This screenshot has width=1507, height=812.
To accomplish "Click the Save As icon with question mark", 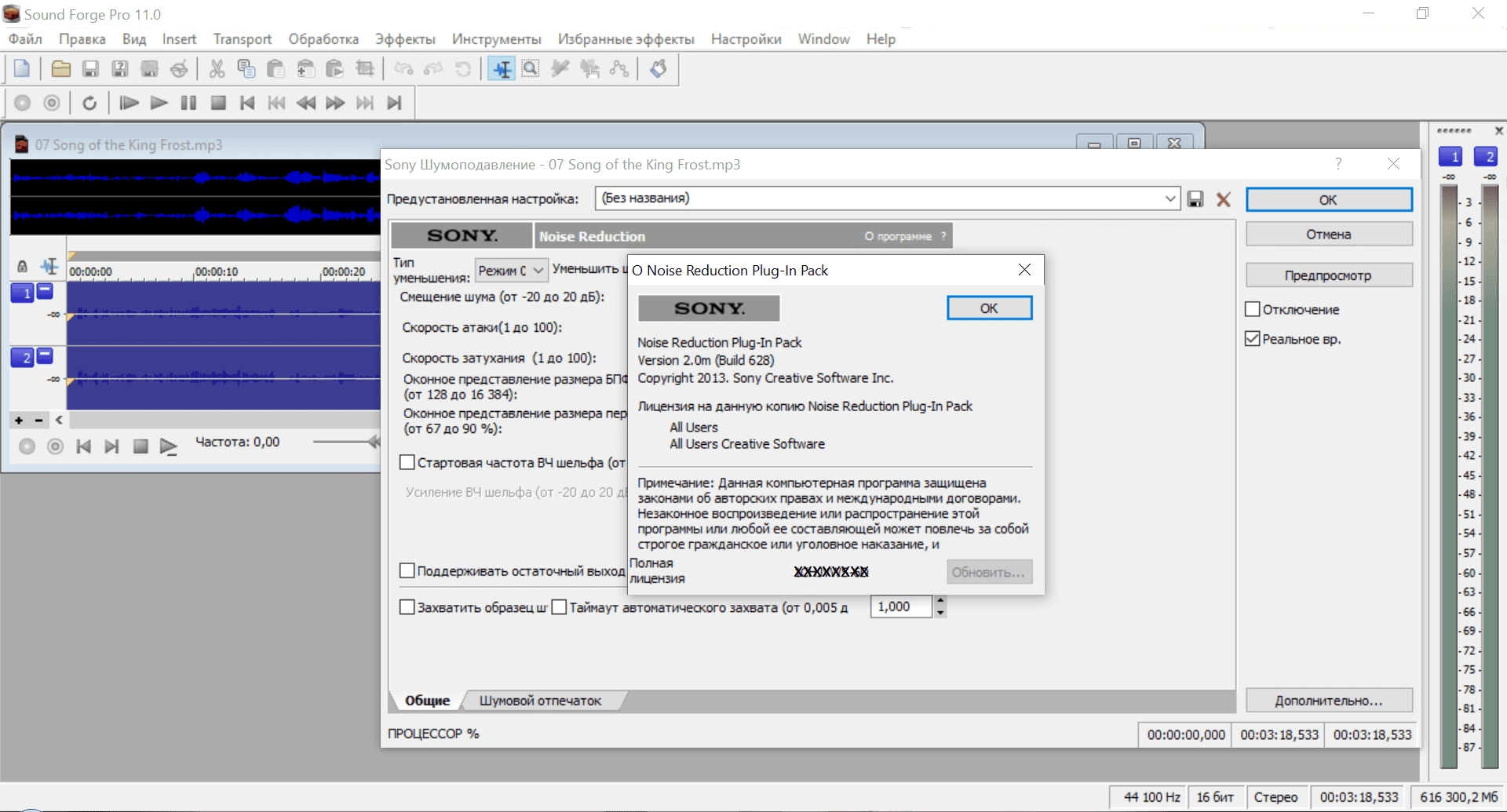I will tap(119, 69).
